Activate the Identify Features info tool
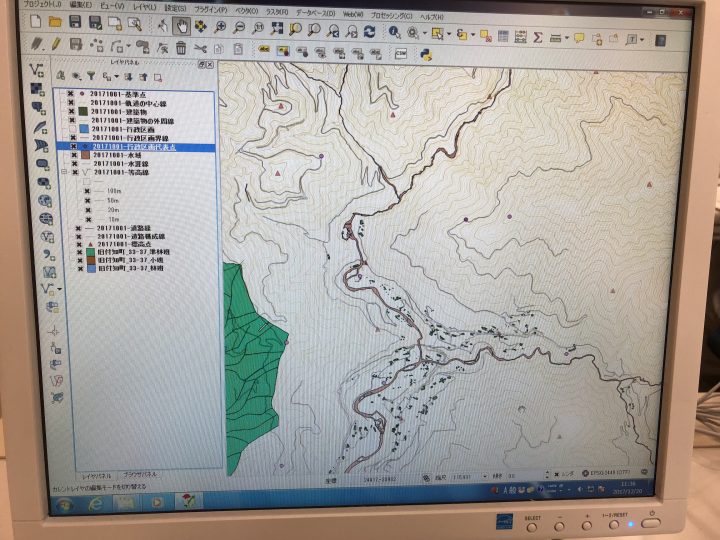The height and width of the screenshot is (540, 720). coord(394,32)
